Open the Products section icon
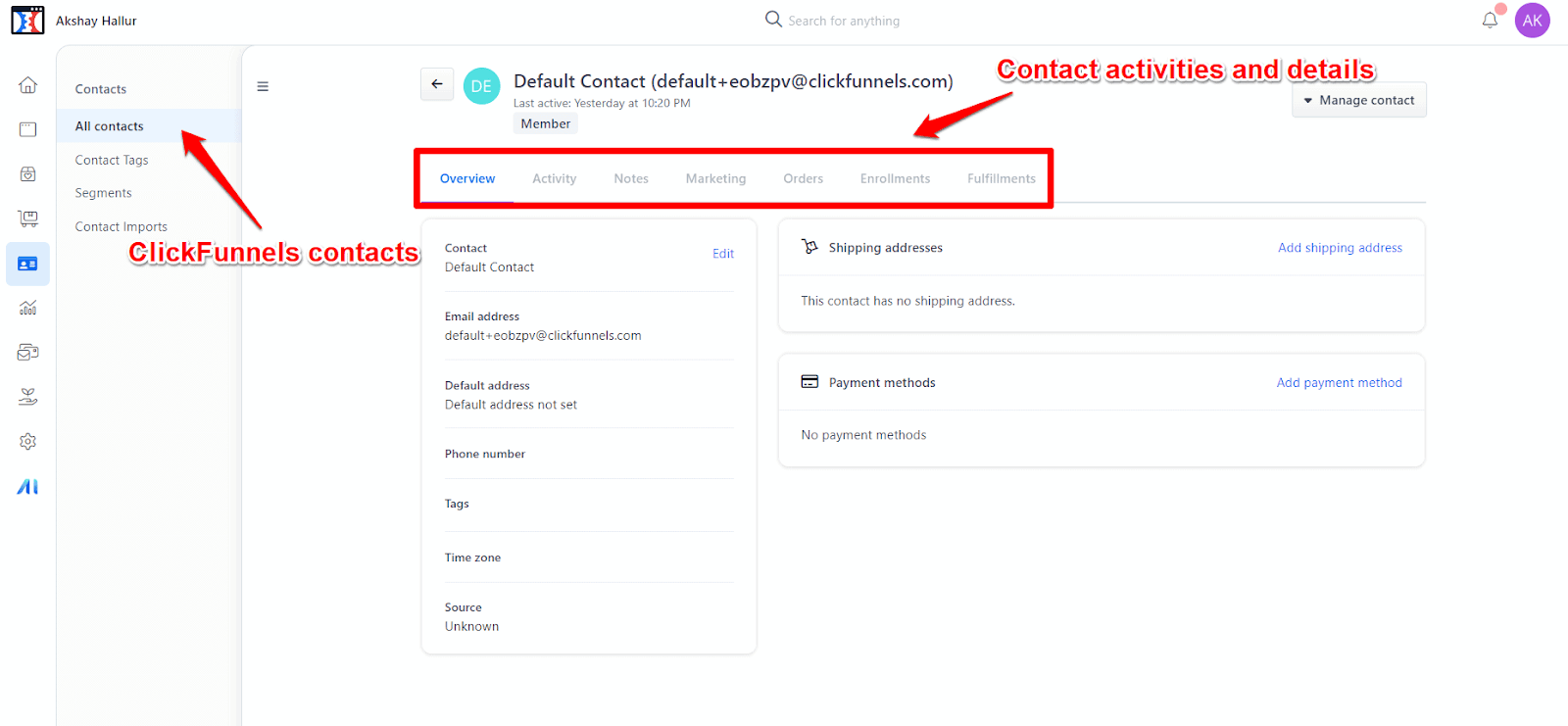 27,173
